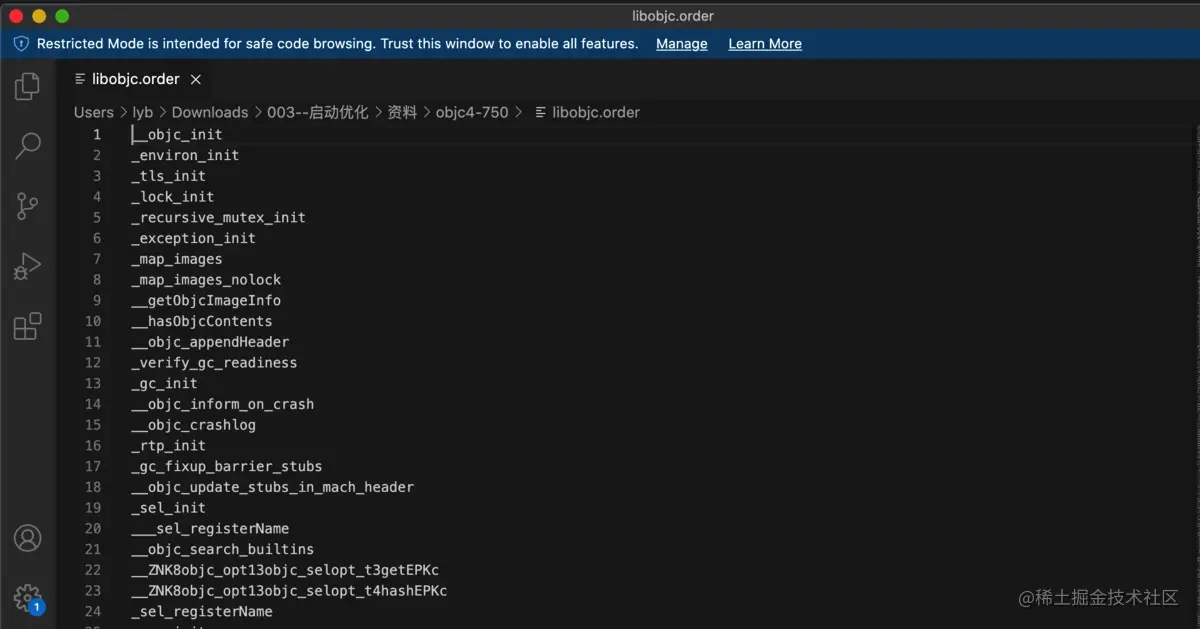Open the Run and Debug view
1200x629 pixels.
click(27, 266)
